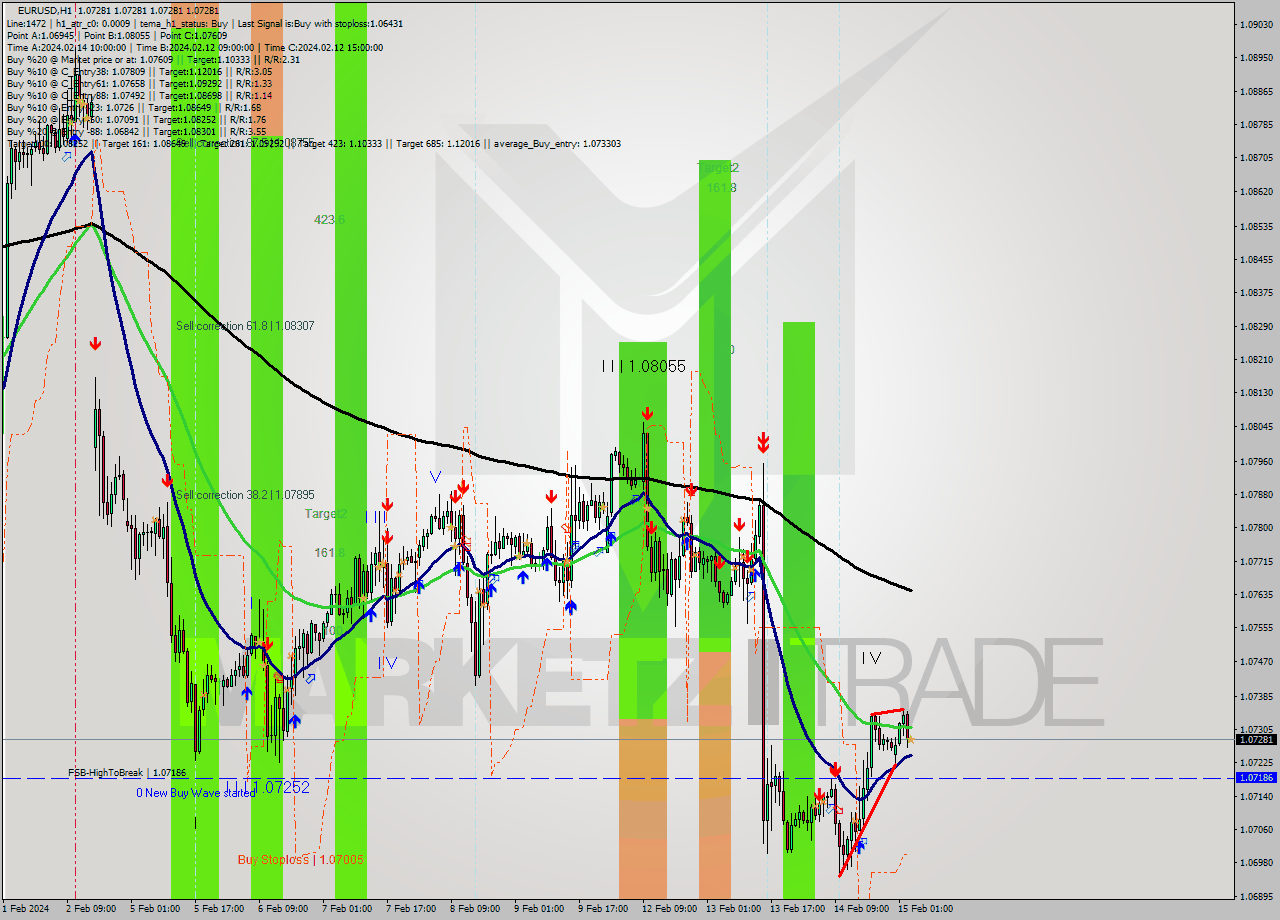The width and height of the screenshot is (1280, 920).
Task: Select the '0 New Buy Wave started' label
Action: pyautogui.click(x=196, y=793)
